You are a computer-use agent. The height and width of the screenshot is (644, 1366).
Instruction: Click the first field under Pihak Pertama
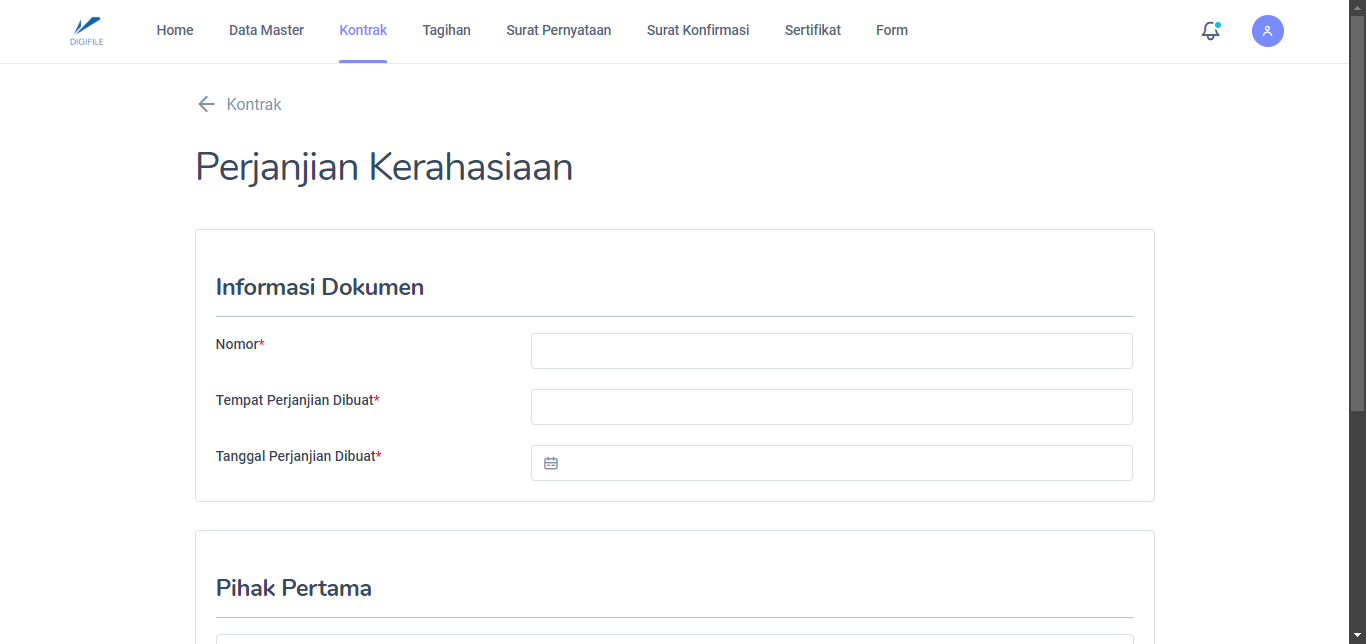pos(675,639)
